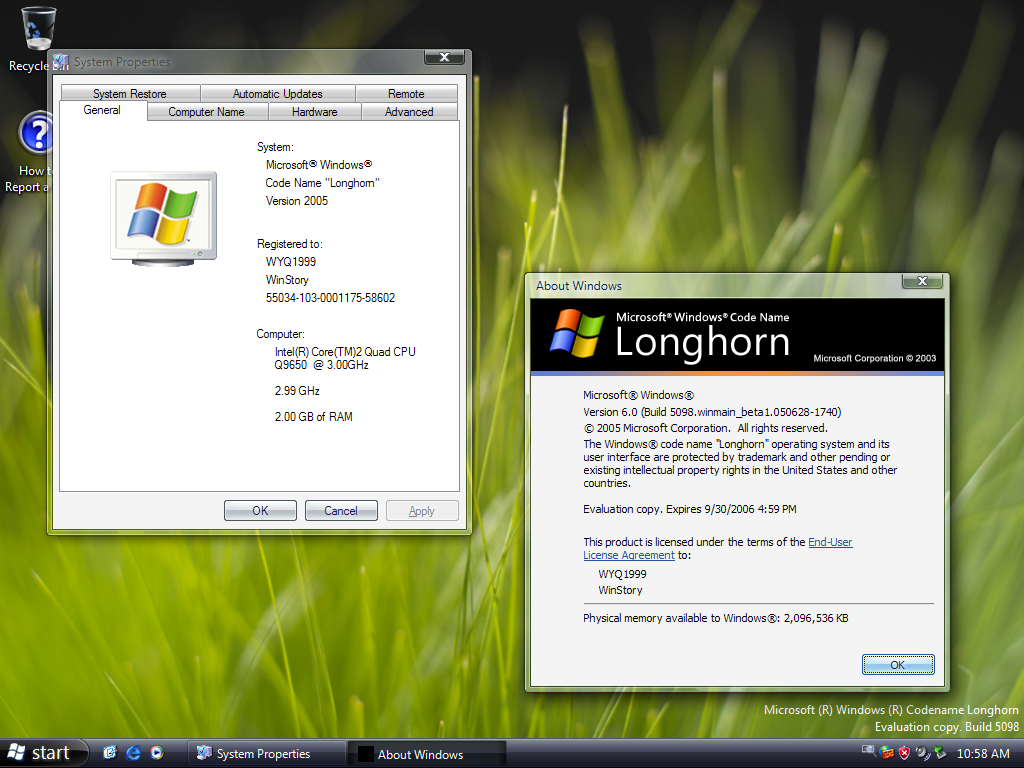This screenshot has width=1024, height=768.
Task: Activate System Properties taskbar button
Action: point(266,754)
